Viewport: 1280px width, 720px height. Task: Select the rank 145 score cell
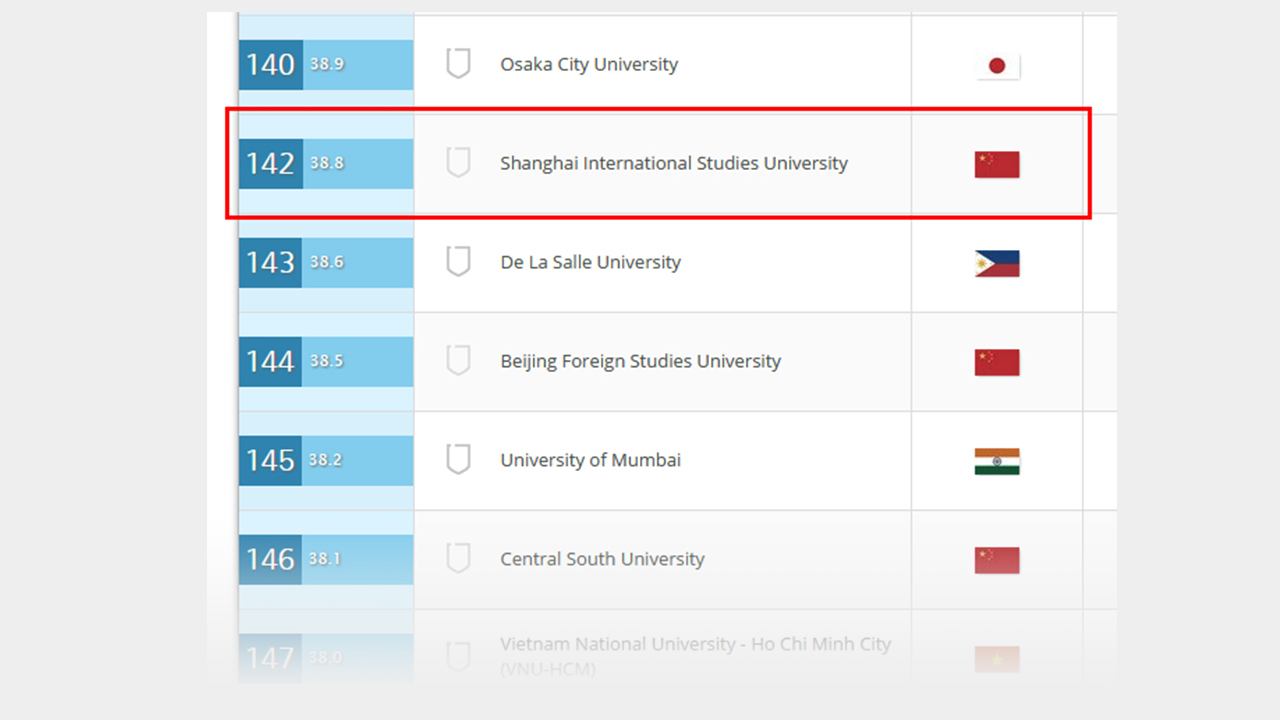(x=358, y=460)
